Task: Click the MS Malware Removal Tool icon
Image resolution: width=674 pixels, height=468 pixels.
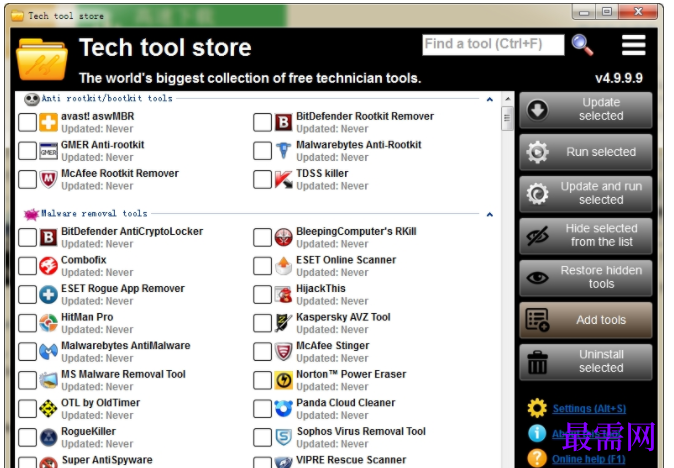Action: (49, 380)
